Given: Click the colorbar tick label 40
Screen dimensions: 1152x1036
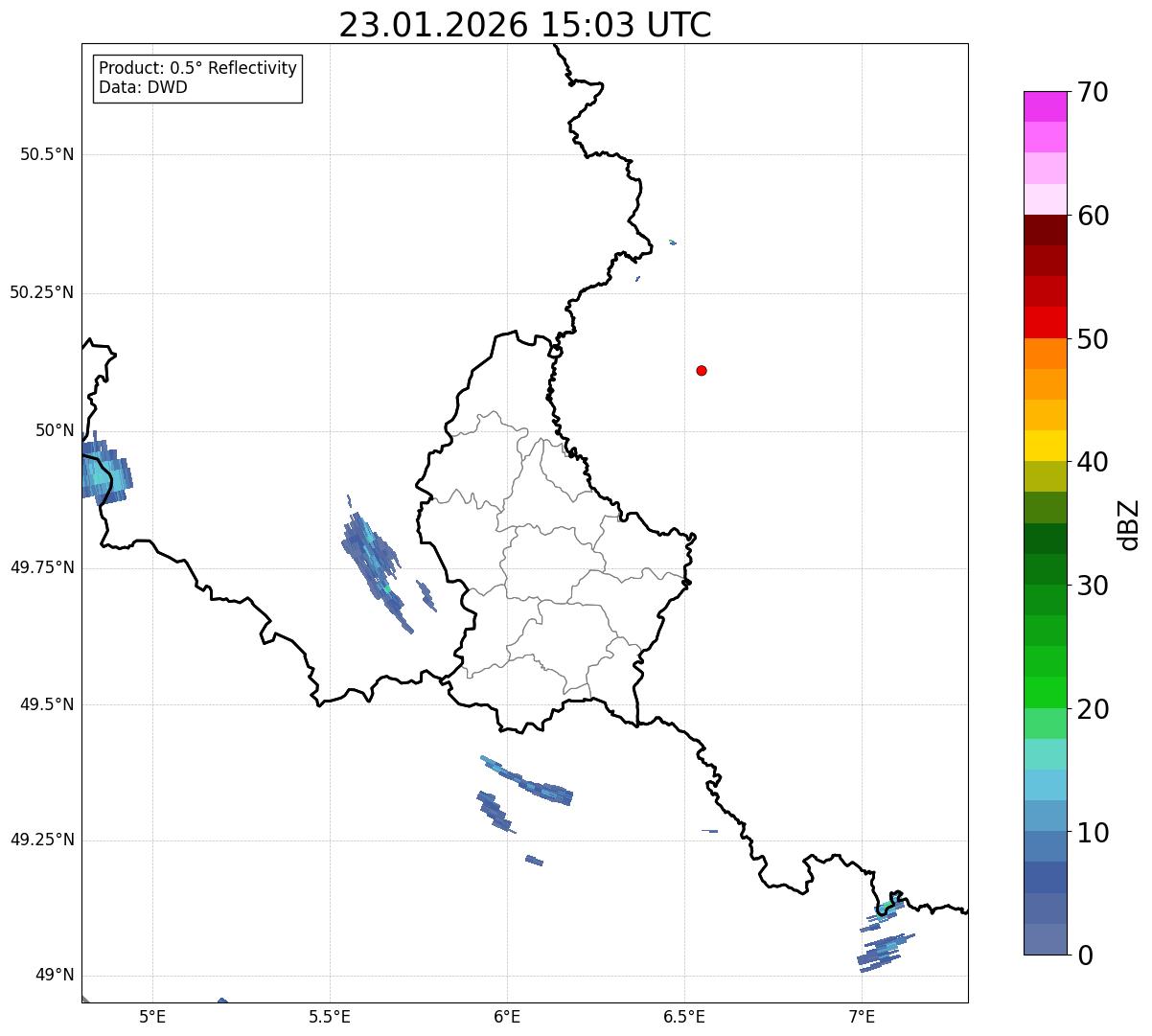Looking at the screenshot, I should point(1093,462).
